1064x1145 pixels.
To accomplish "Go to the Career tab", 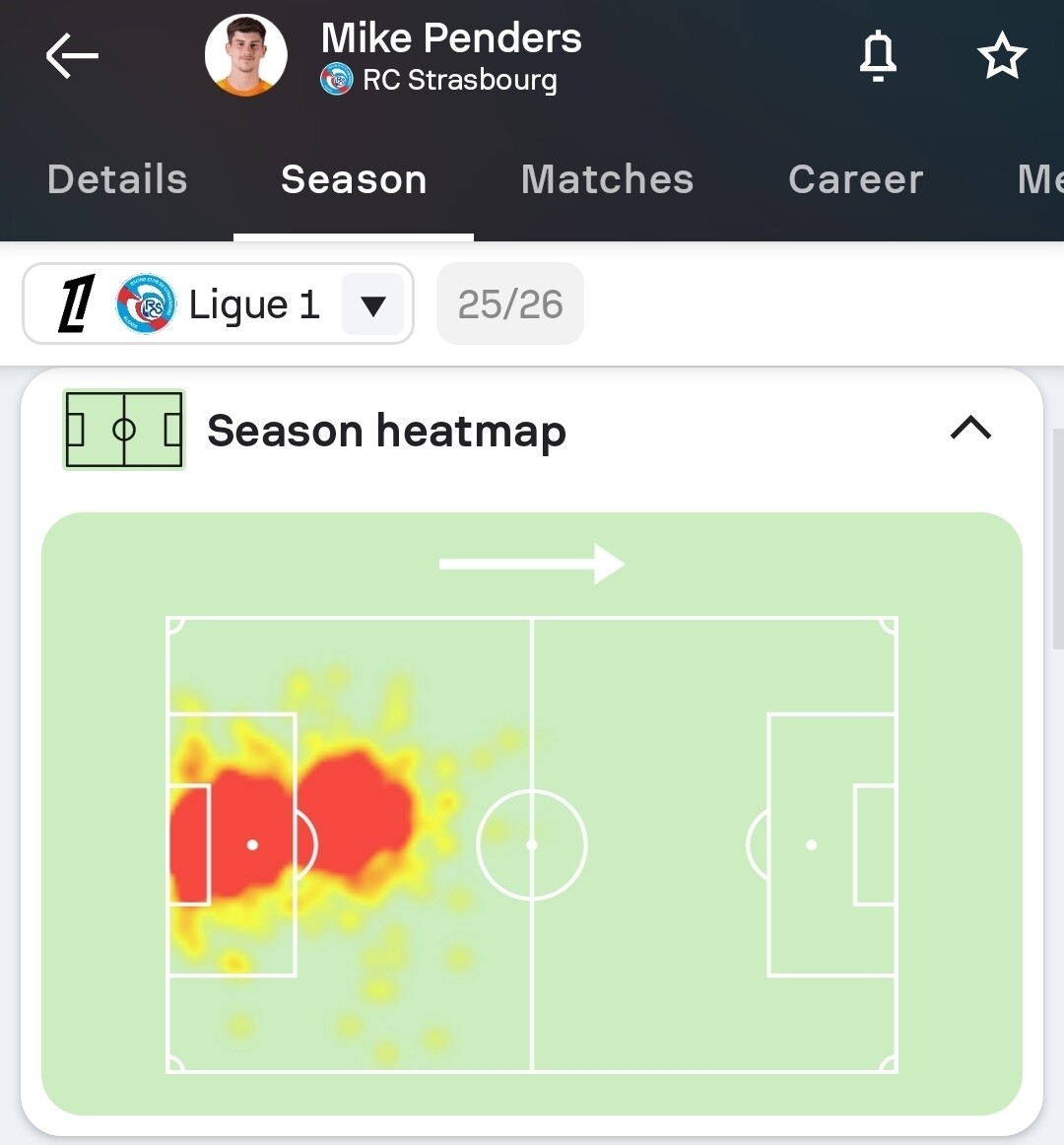I will pos(855,179).
